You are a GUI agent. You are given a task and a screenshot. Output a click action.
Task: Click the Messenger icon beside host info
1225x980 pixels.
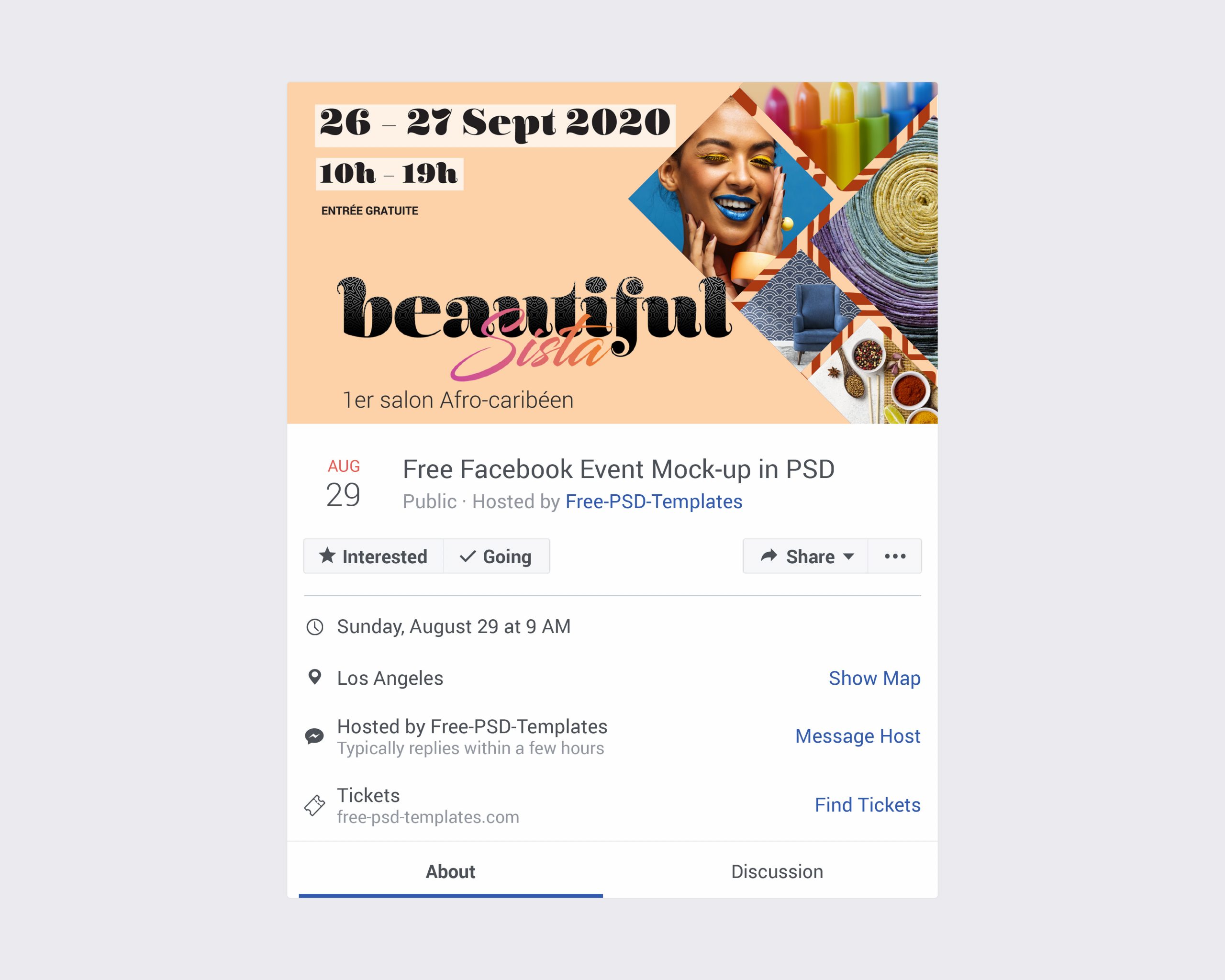pos(314,736)
